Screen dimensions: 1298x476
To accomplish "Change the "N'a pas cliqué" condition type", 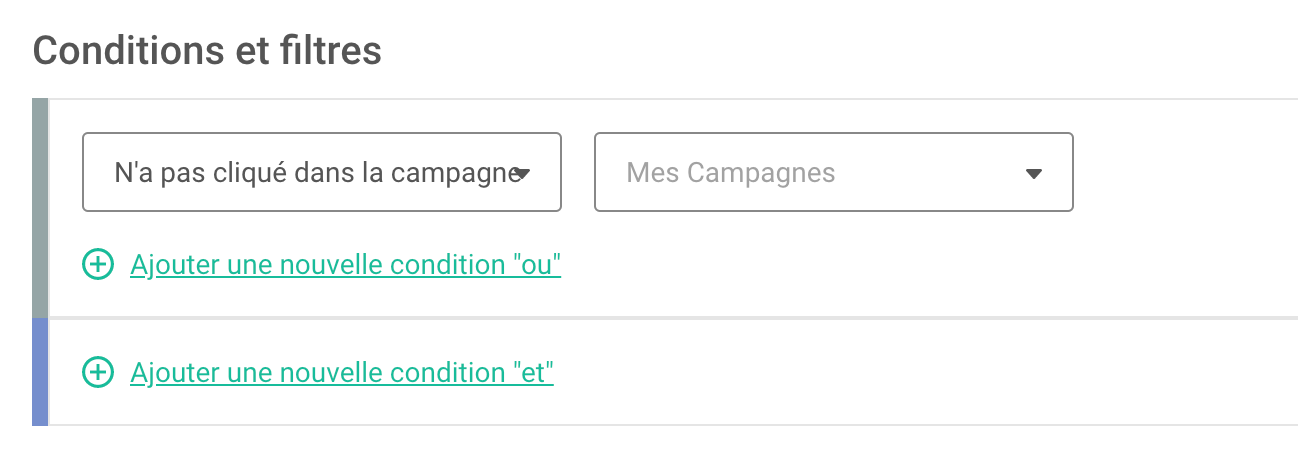I will (322, 172).
